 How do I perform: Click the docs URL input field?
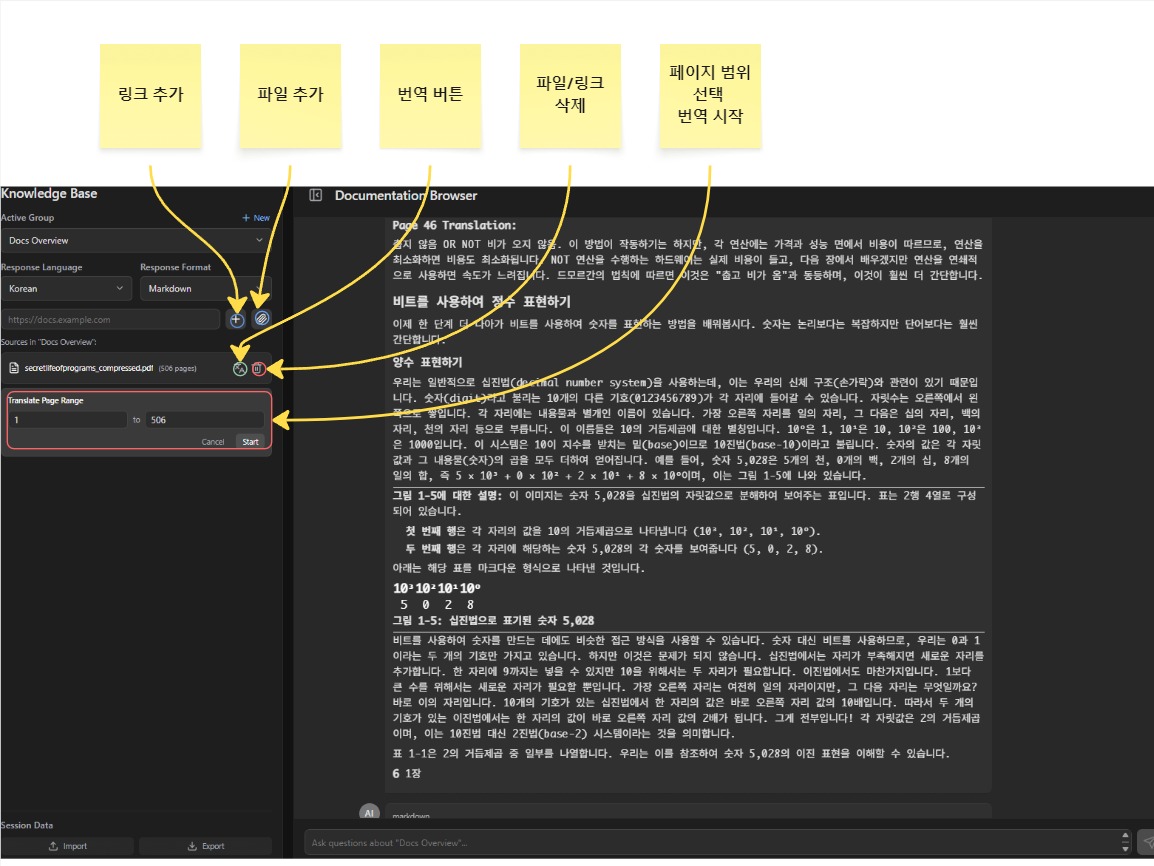(x=111, y=319)
